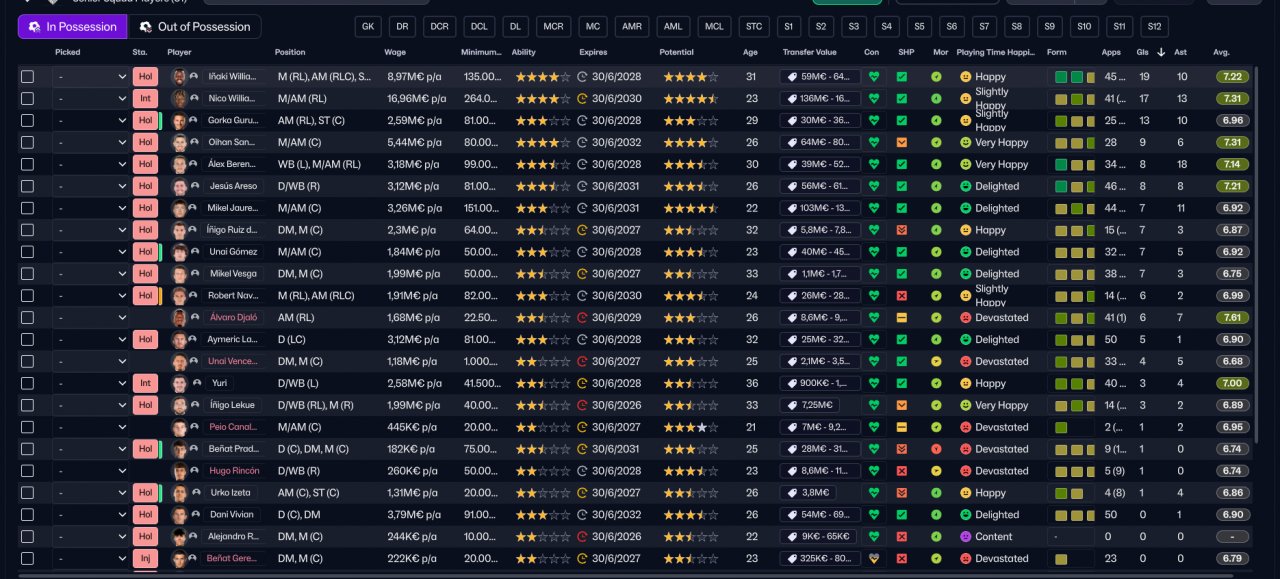The image size is (1280, 579).
Task: Click the match sharpness icon for Oihan Sancet
Action: pos(902,142)
